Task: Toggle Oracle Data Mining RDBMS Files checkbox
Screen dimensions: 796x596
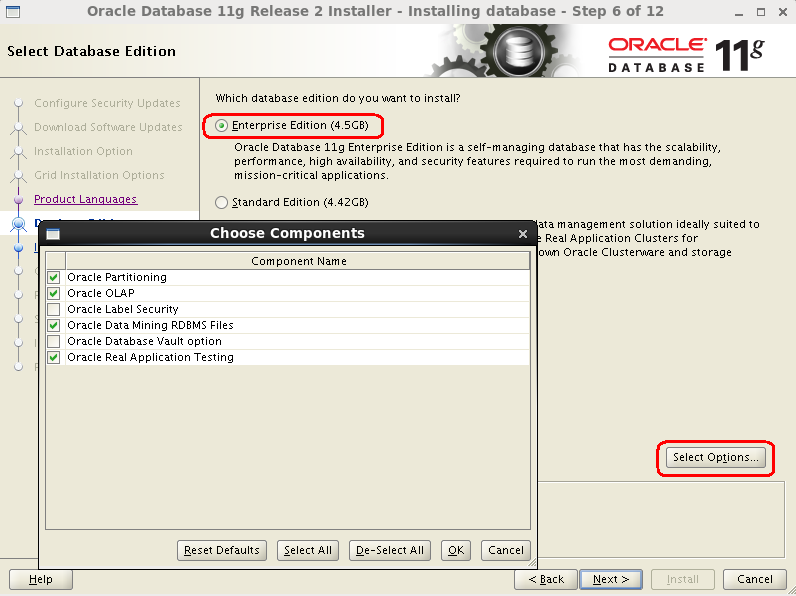Action: (x=54, y=325)
